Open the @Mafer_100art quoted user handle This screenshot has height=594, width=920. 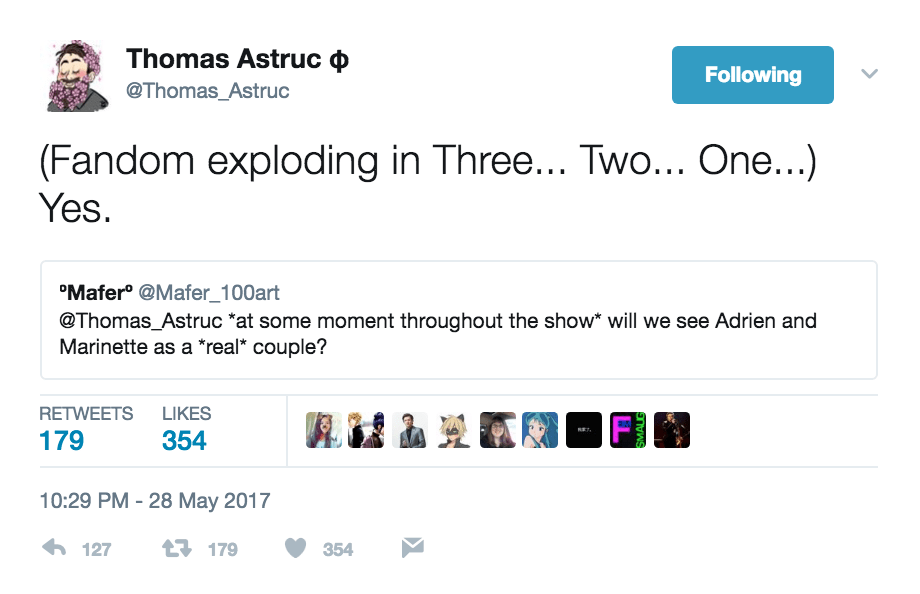tap(208, 293)
